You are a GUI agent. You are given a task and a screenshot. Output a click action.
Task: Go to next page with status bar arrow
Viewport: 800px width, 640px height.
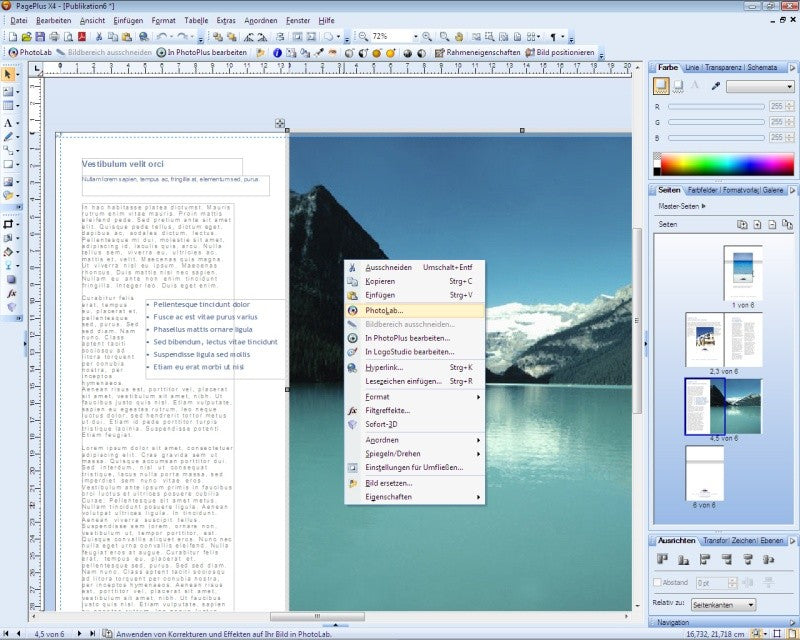[x=79, y=633]
